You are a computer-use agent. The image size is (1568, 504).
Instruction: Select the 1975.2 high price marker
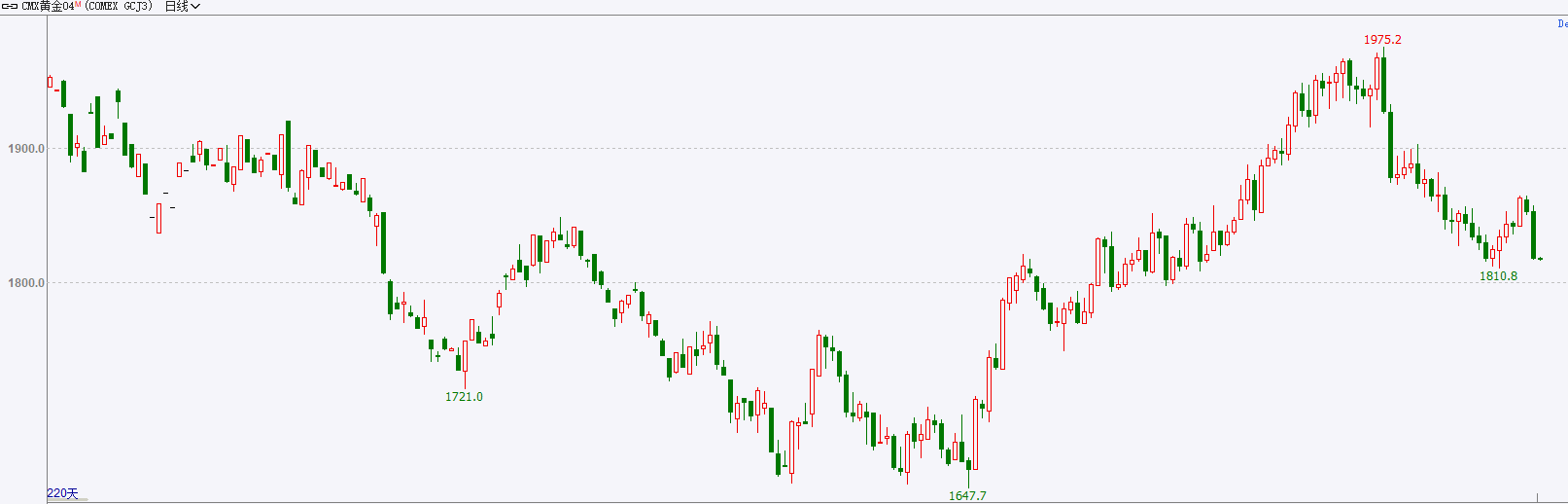pyautogui.click(x=1382, y=40)
